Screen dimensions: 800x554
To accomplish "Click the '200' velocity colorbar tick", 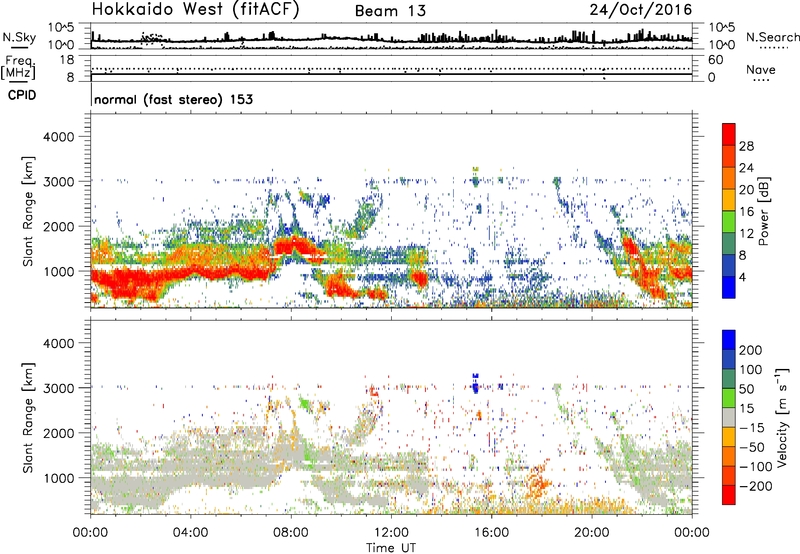I will (751, 350).
